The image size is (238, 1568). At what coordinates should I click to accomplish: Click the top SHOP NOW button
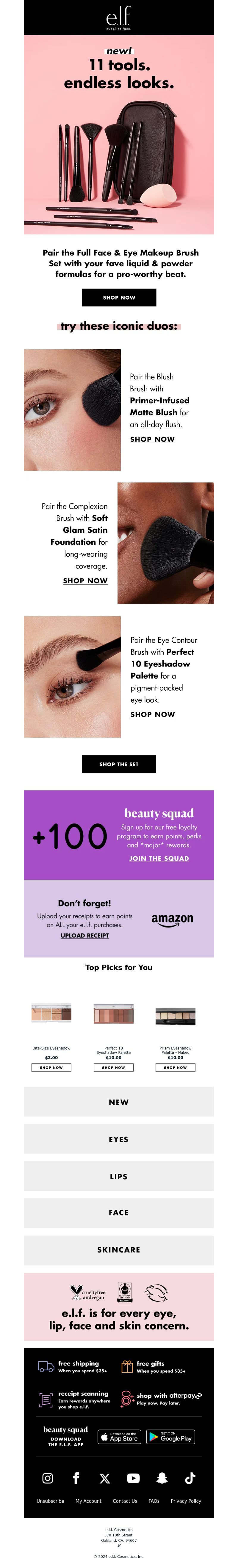119,298
